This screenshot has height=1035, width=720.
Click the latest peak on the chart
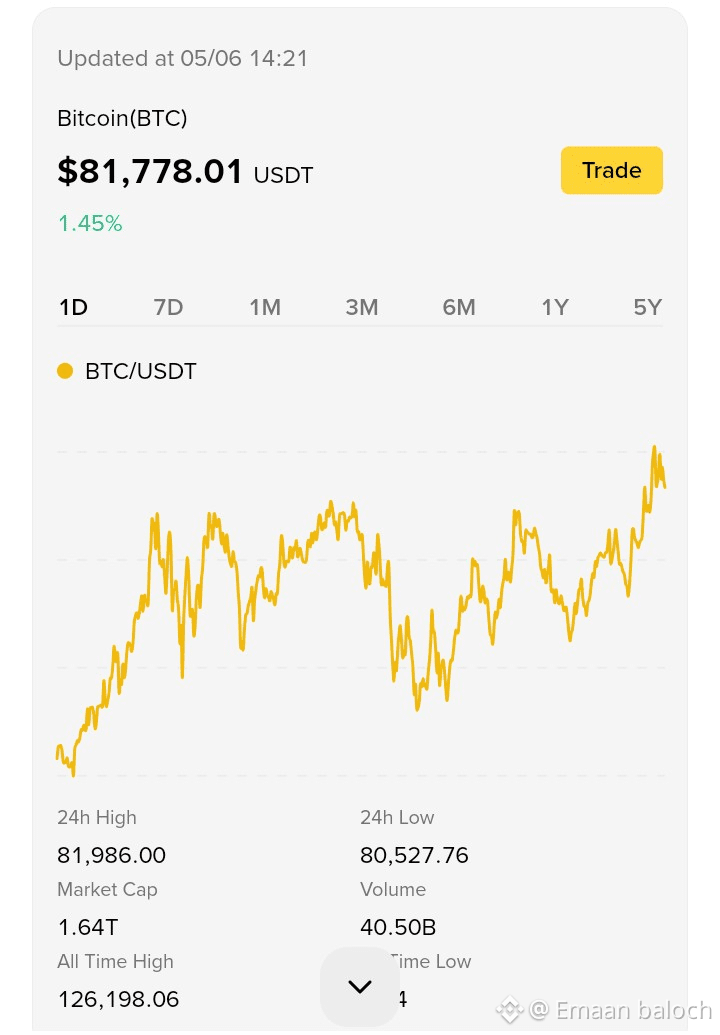655,448
